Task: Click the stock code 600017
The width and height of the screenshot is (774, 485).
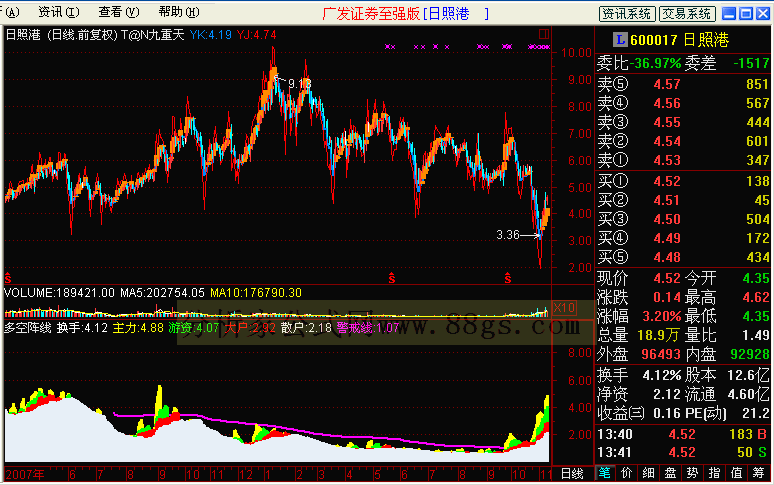Action: point(654,40)
